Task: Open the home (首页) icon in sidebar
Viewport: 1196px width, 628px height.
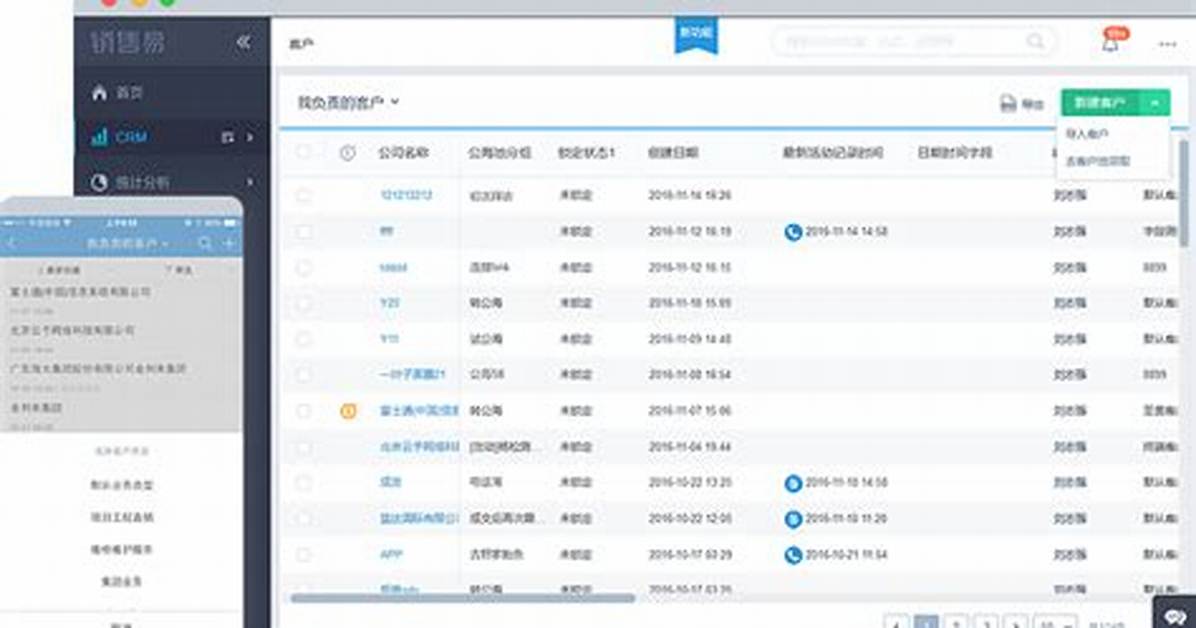Action: tap(99, 92)
